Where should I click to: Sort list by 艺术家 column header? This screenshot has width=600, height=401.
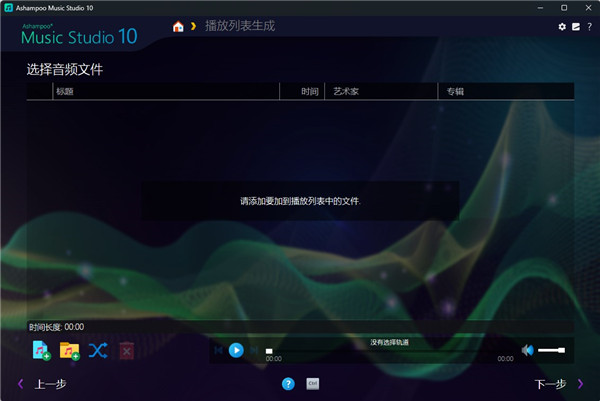tap(382, 91)
